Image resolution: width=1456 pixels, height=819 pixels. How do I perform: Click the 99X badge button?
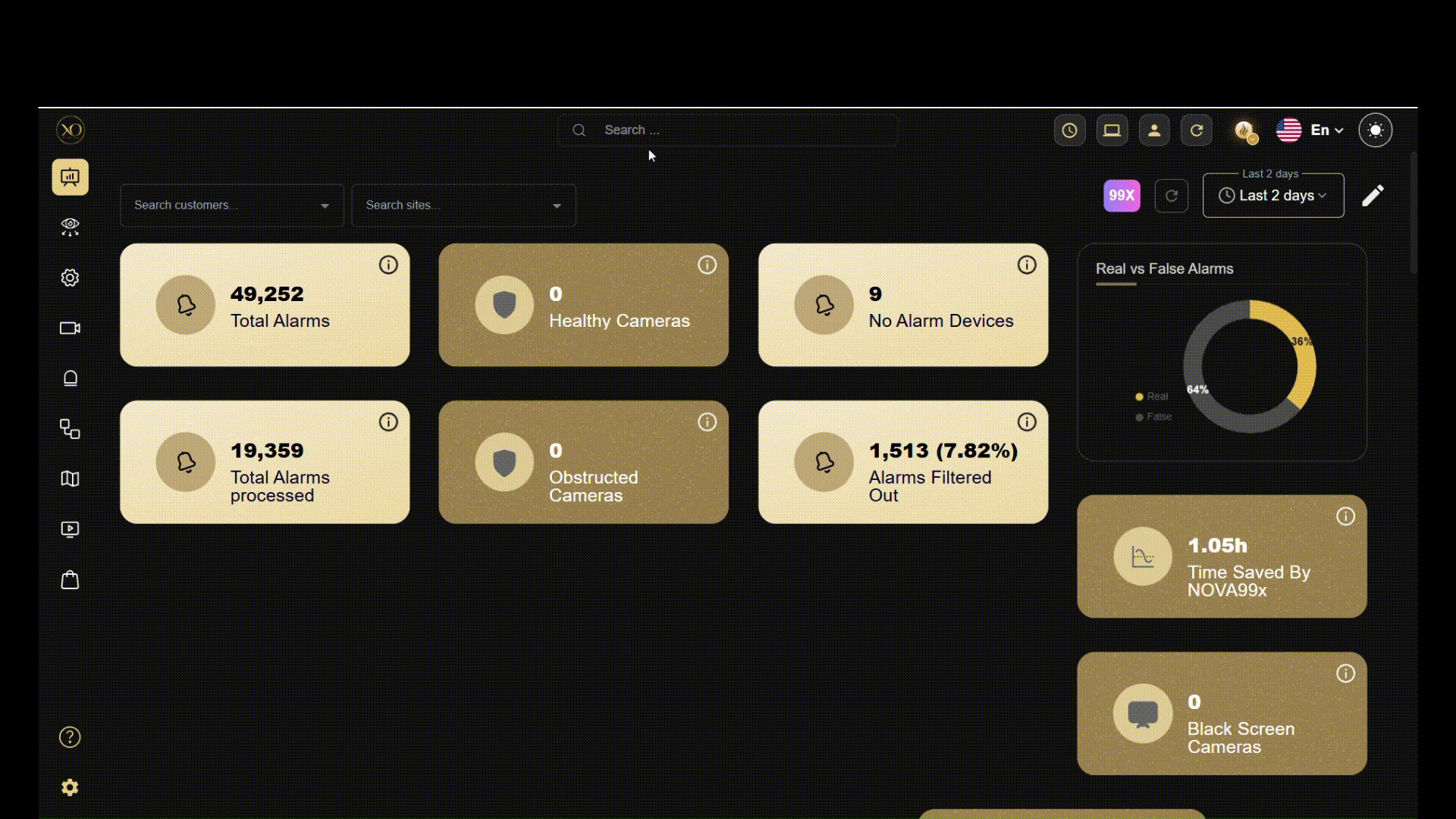click(1122, 196)
